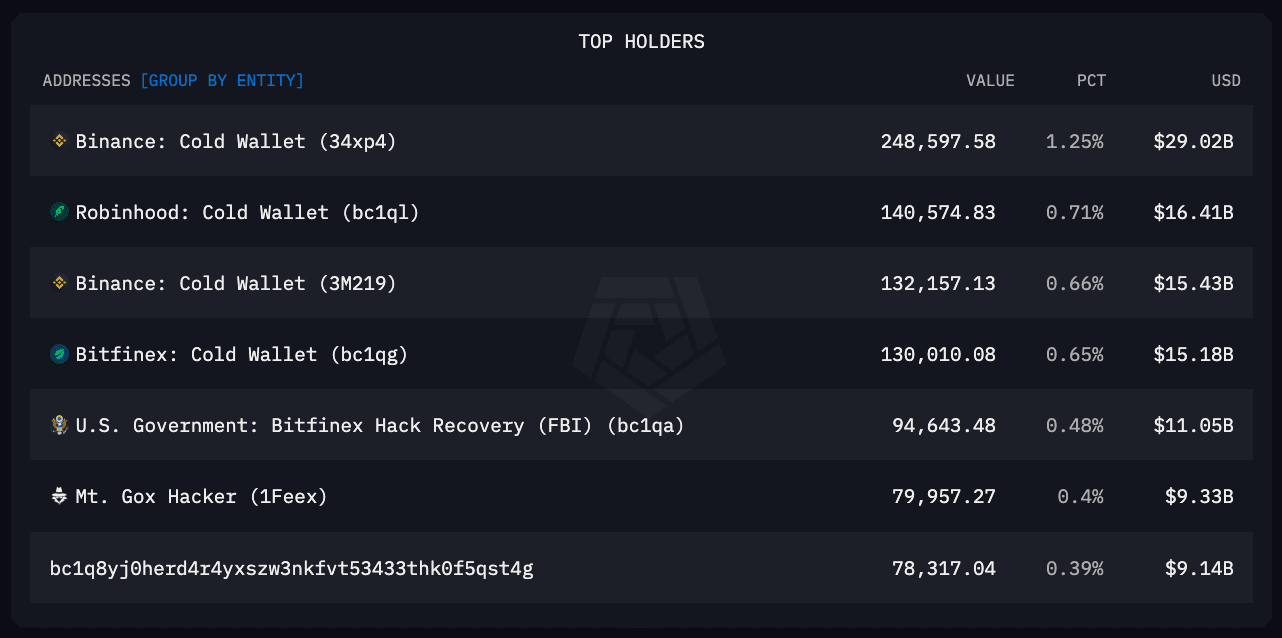Open the Mt. Gox Hacker (1Feex) address
Screen dimensions: 1282x638
tap(201, 496)
